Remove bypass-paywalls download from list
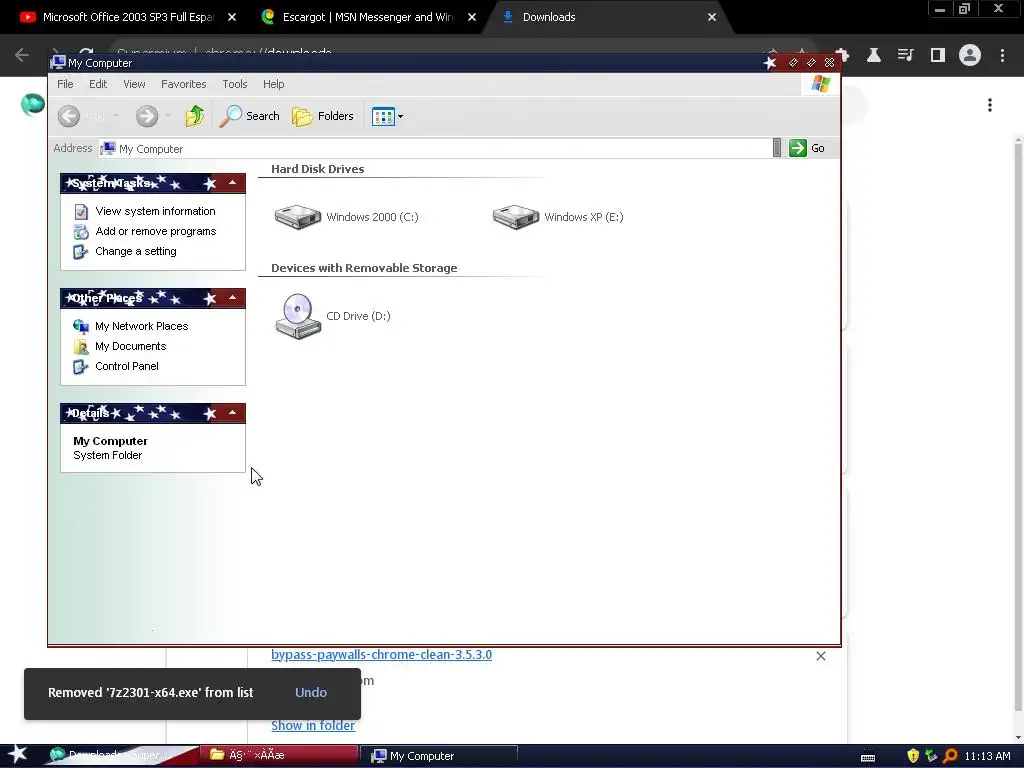Viewport: 1024px width, 768px height. [821, 656]
